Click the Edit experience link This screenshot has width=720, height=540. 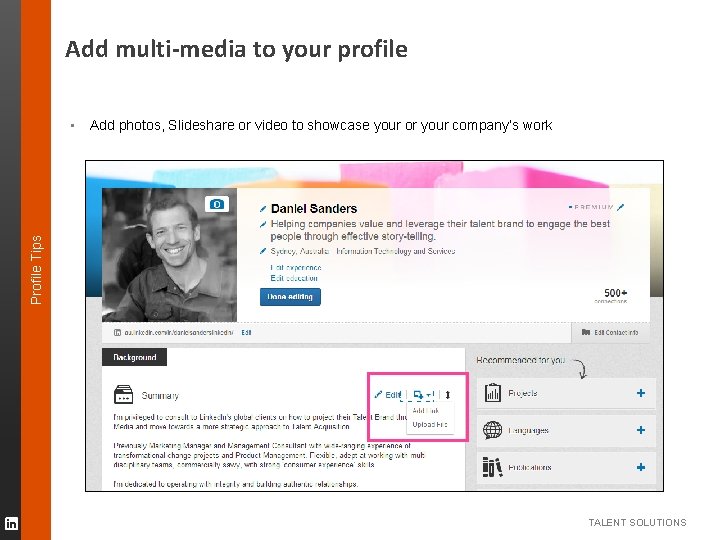(296, 267)
